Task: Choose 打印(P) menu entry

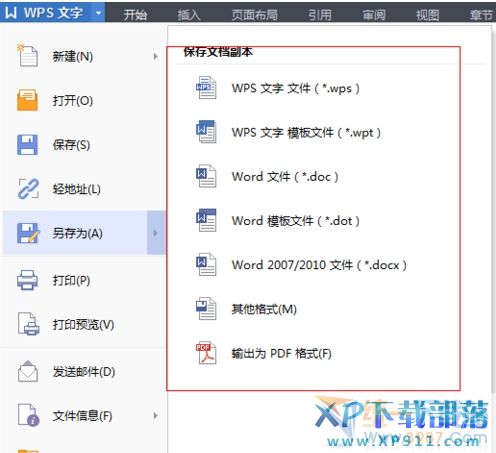Action: click(84, 280)
